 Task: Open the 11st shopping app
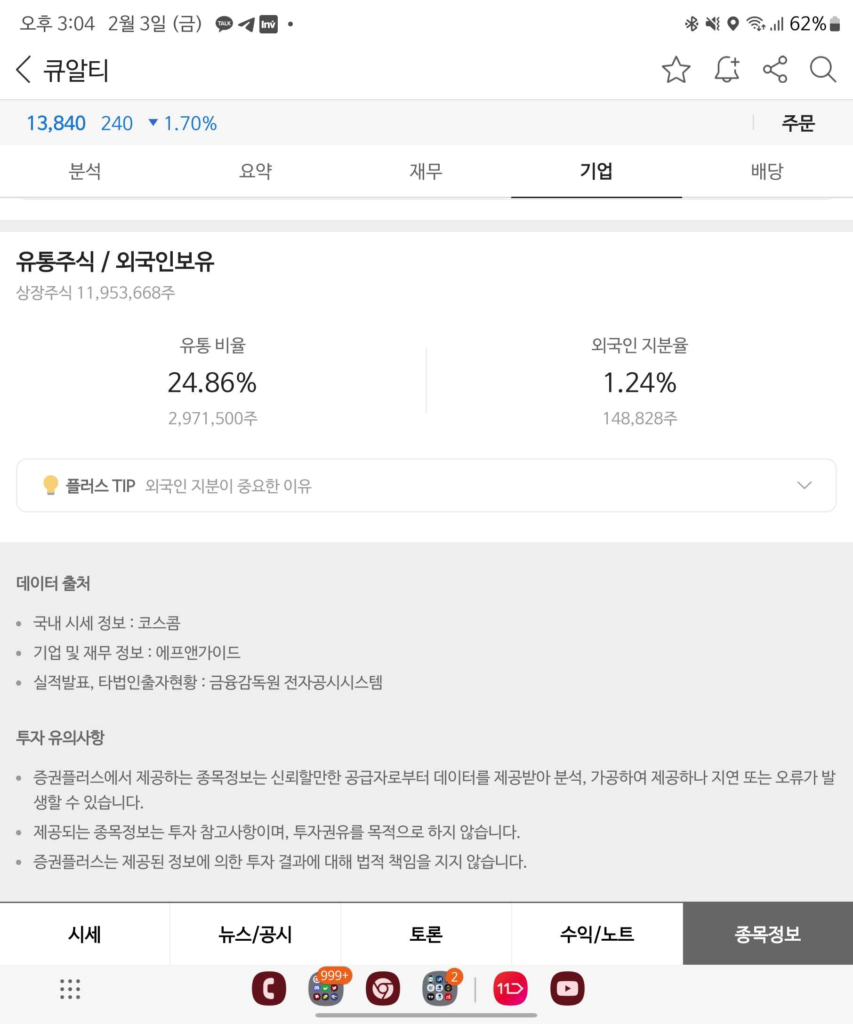pos(510,989)
